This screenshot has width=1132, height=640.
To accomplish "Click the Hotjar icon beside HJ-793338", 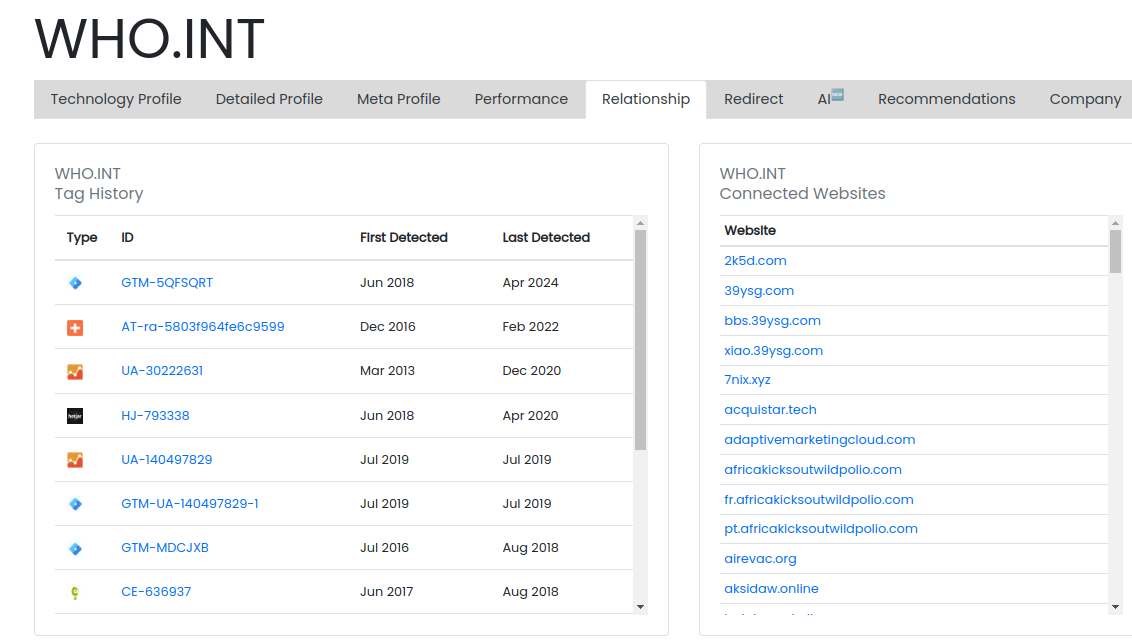I will [75, 416].
